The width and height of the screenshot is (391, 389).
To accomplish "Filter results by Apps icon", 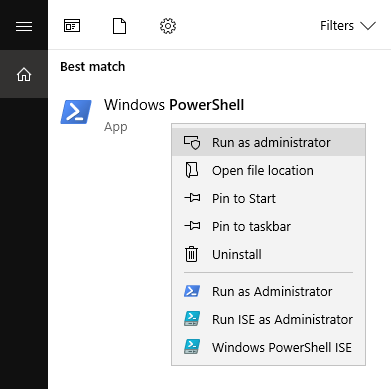I will (72, 26).
